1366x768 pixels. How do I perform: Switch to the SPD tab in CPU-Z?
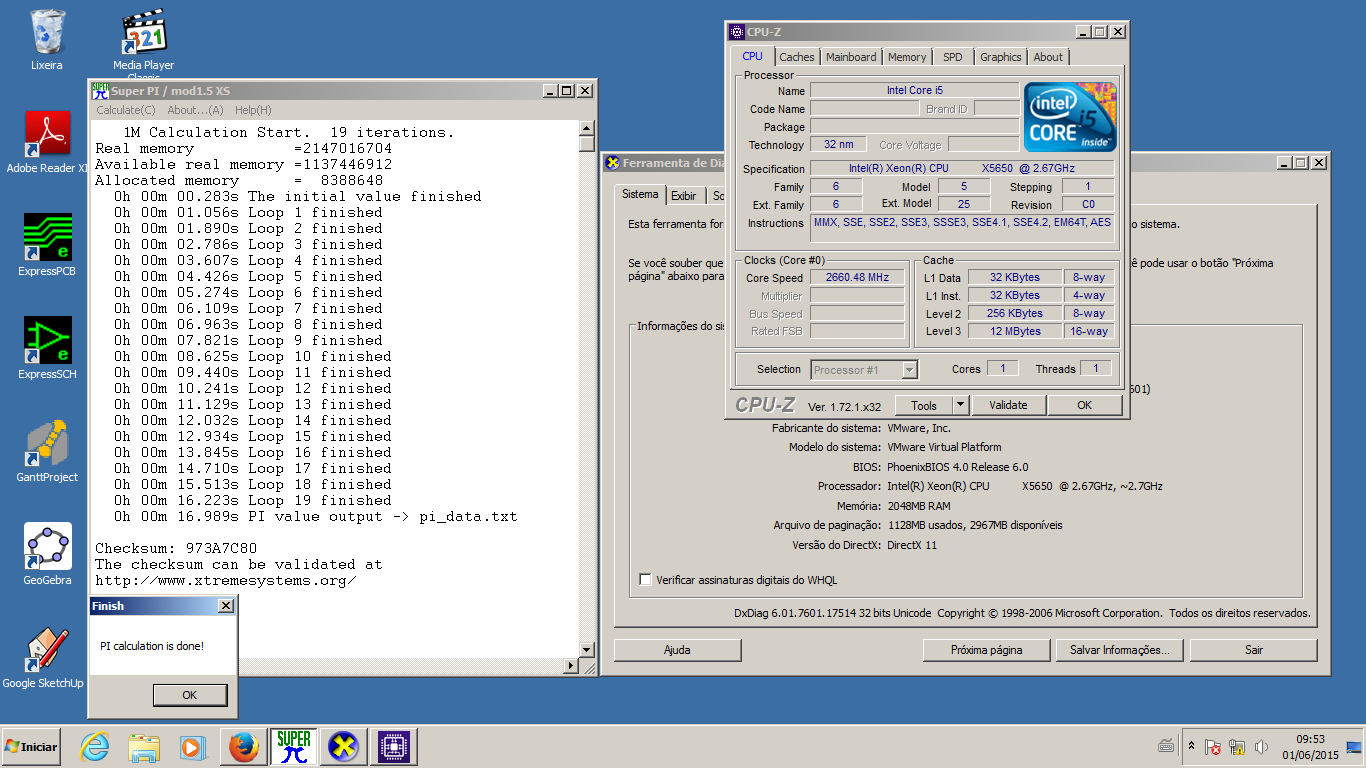pos(953,57)
